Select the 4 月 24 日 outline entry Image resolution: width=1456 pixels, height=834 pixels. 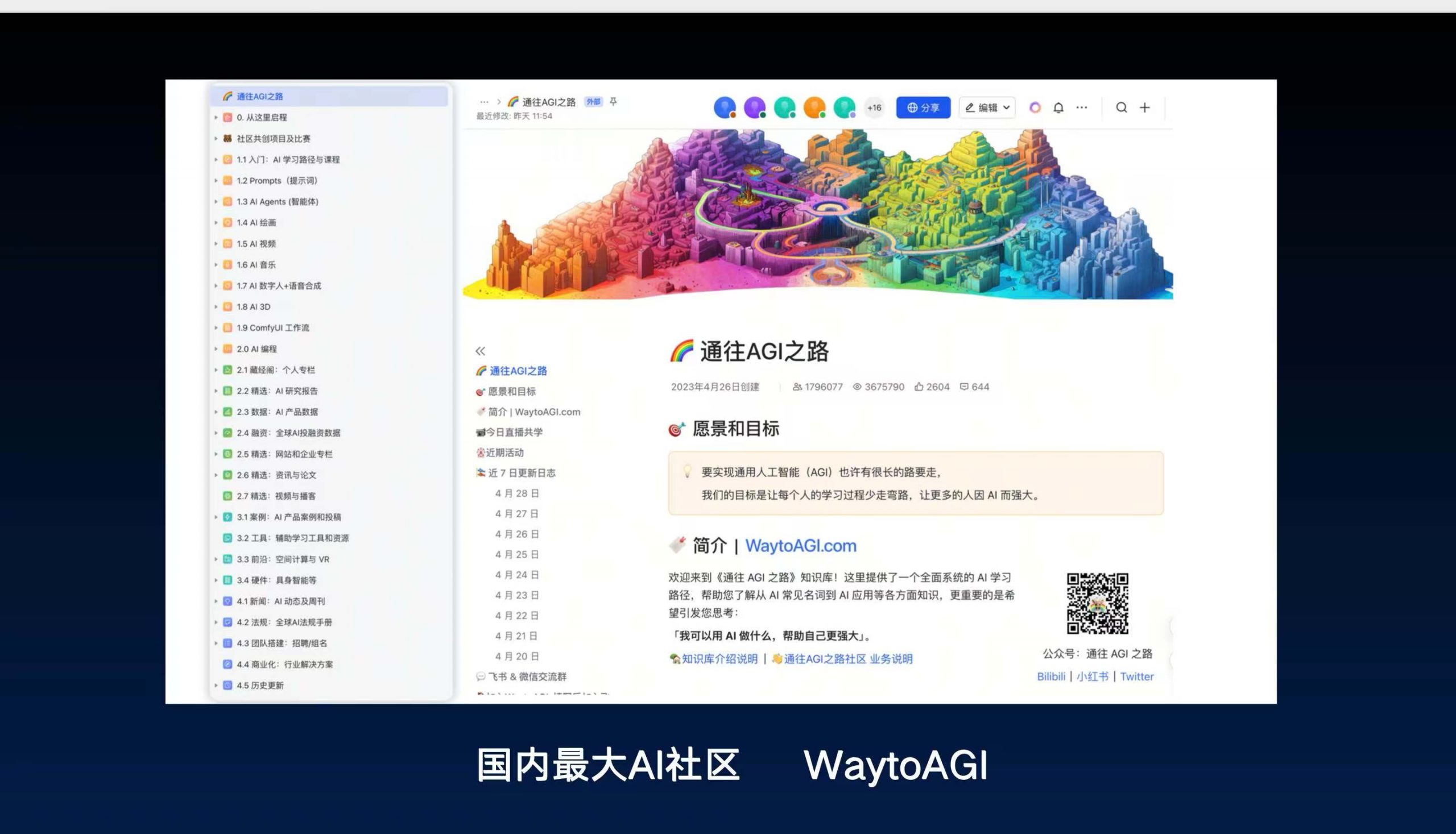(517, 575)
